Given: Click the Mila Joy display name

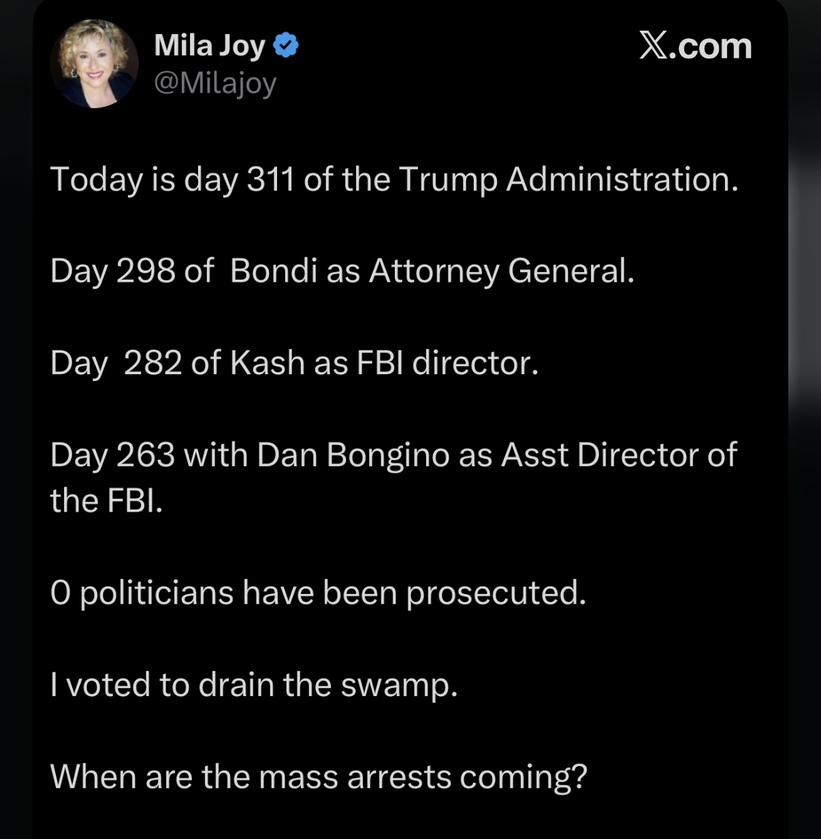Looking at the screenshot, I should [209, 46].
